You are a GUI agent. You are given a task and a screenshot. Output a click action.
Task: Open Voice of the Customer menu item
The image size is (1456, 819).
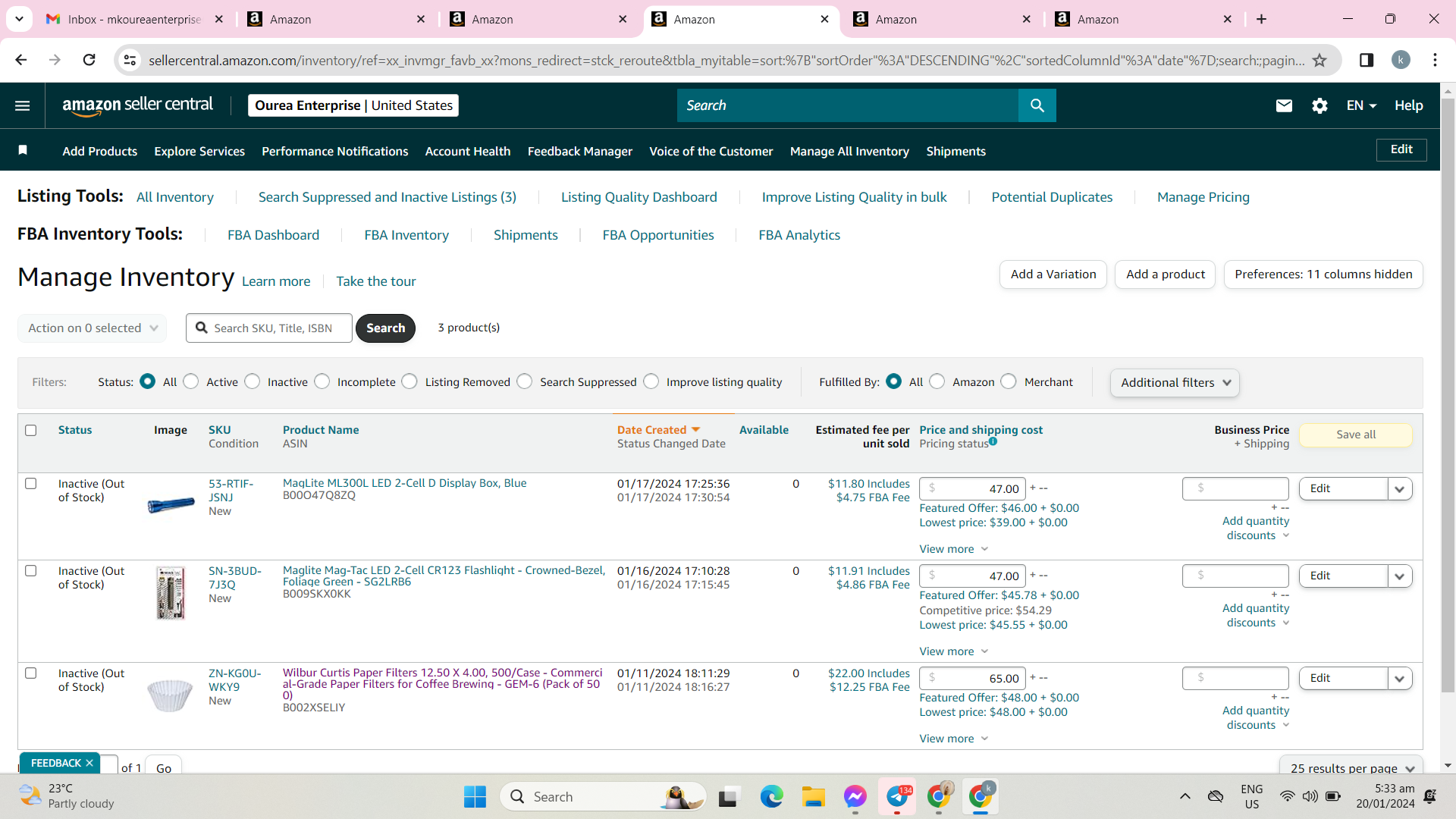tap(711, 151)
